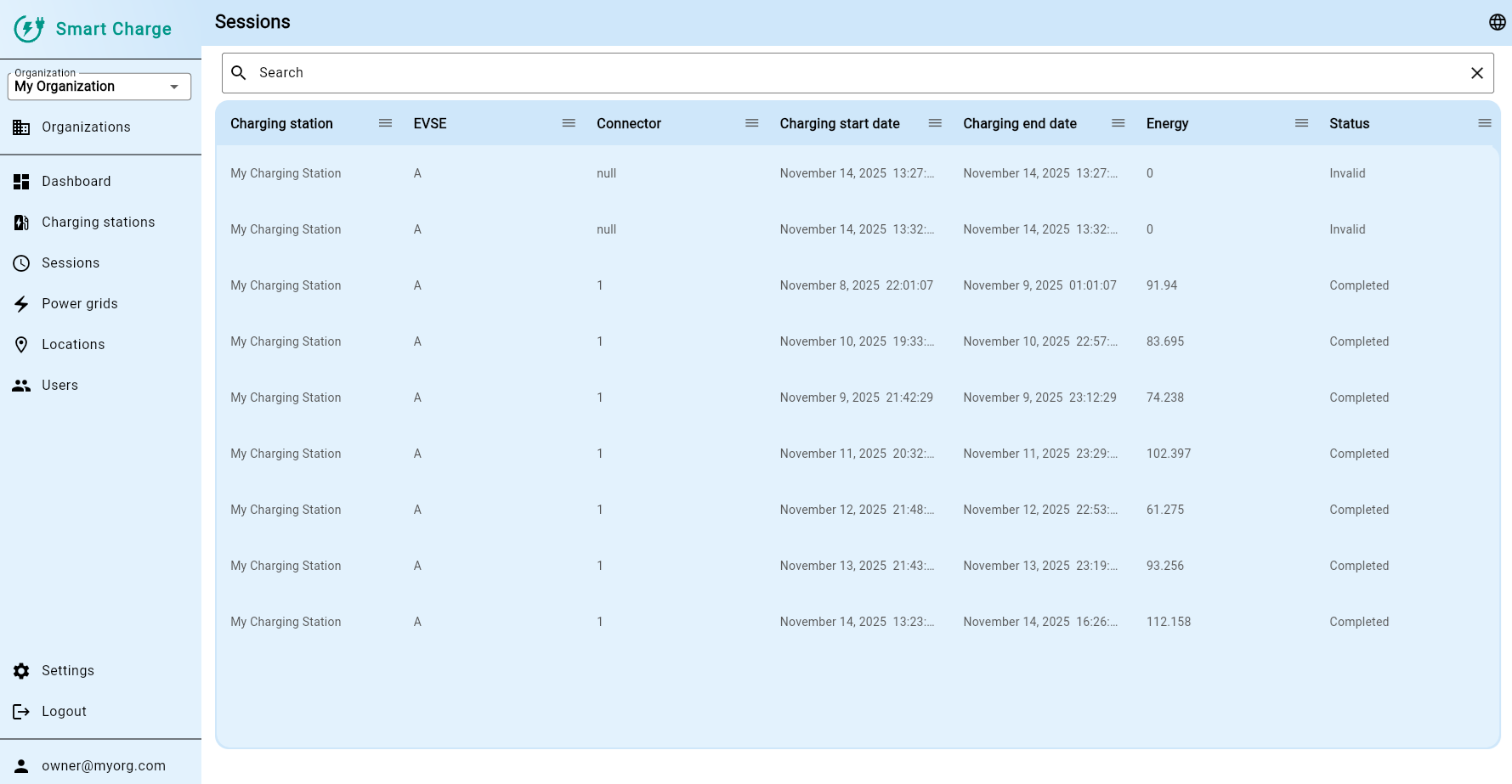Open the Energy column menu
Image resolution: width=1512 pixels, height=784 pixels.
(x=1301, y=122)
